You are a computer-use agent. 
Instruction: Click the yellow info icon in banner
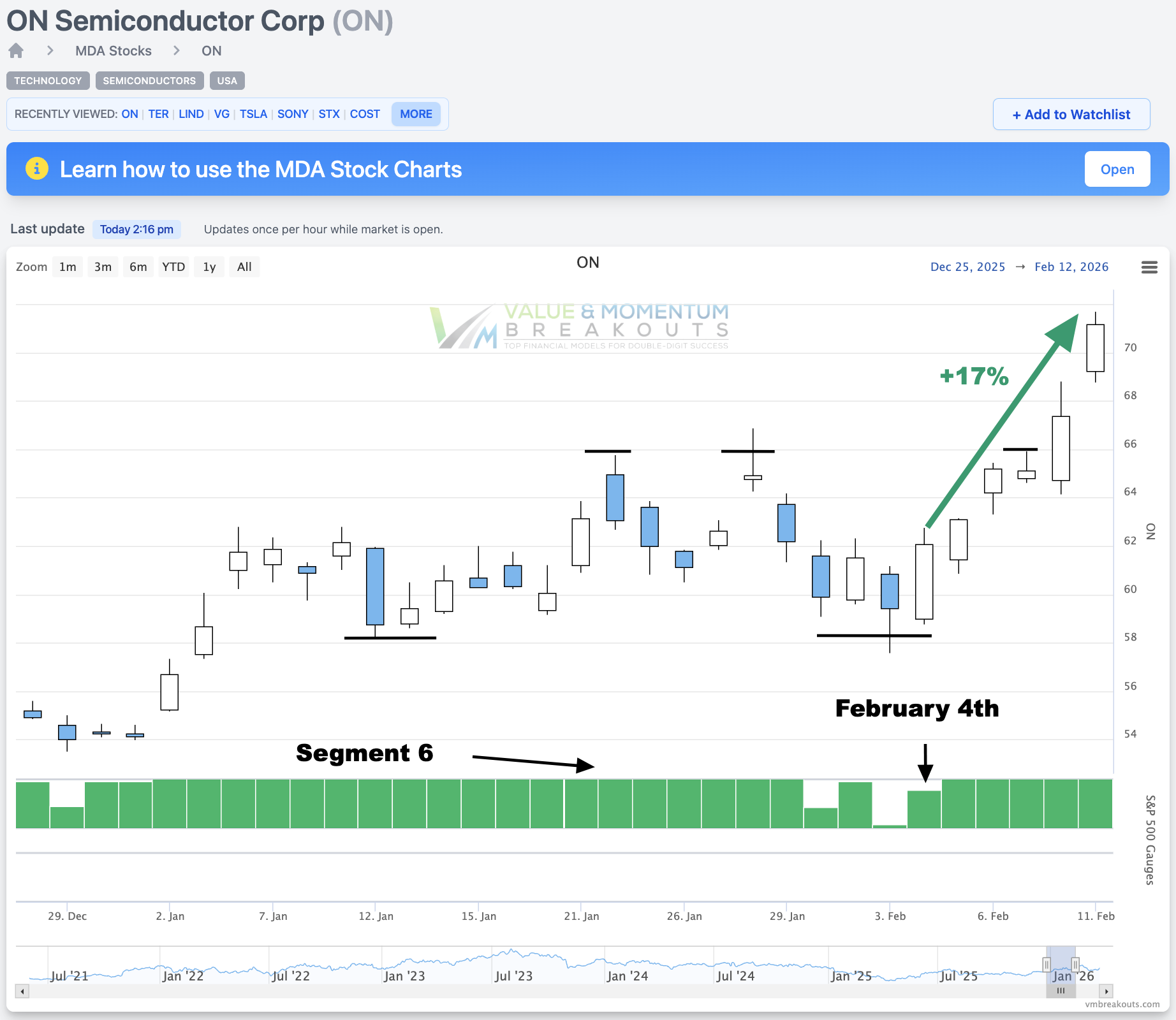[37, 169]
